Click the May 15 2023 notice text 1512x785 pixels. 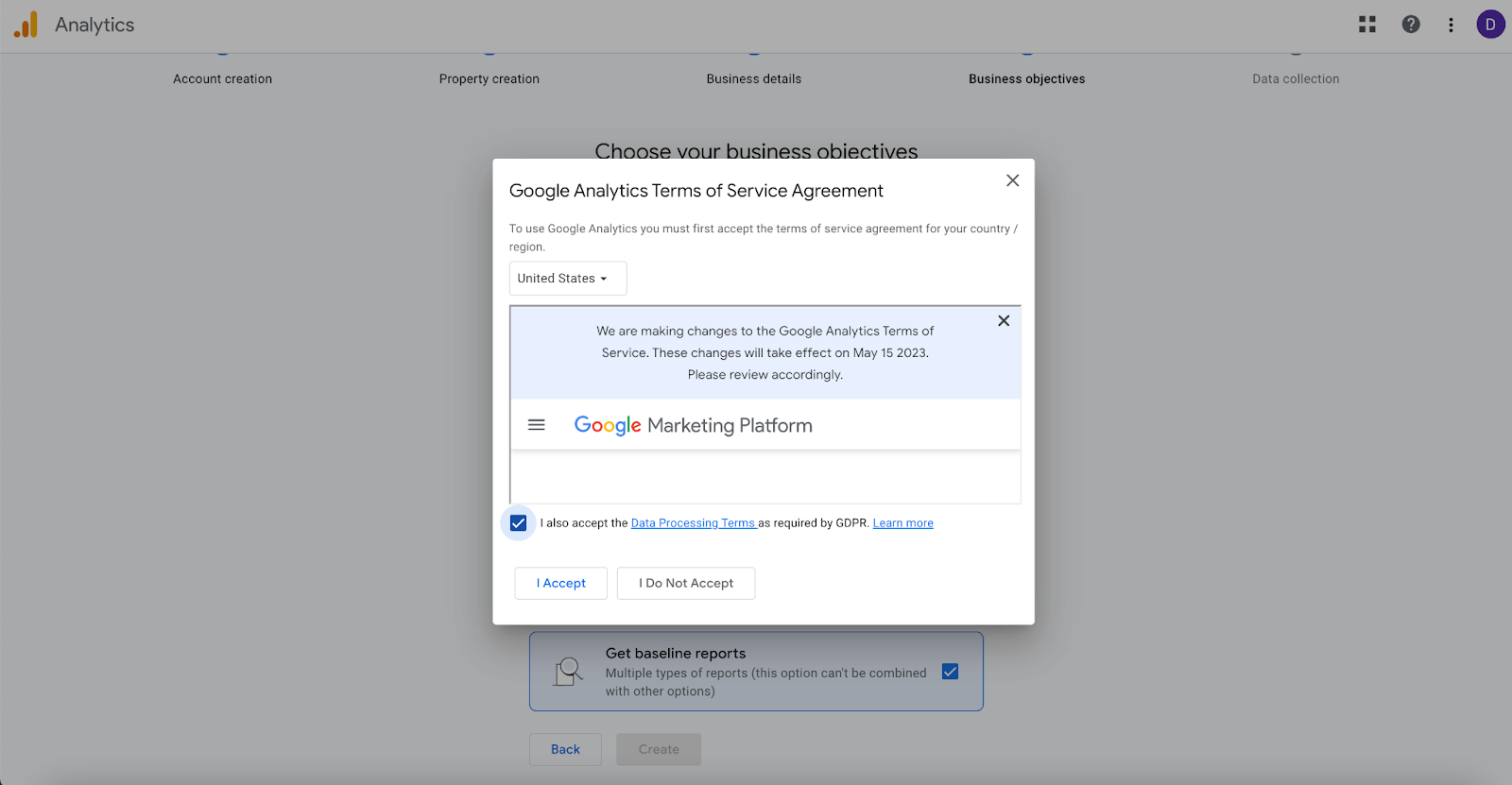(x=765, y=353)
